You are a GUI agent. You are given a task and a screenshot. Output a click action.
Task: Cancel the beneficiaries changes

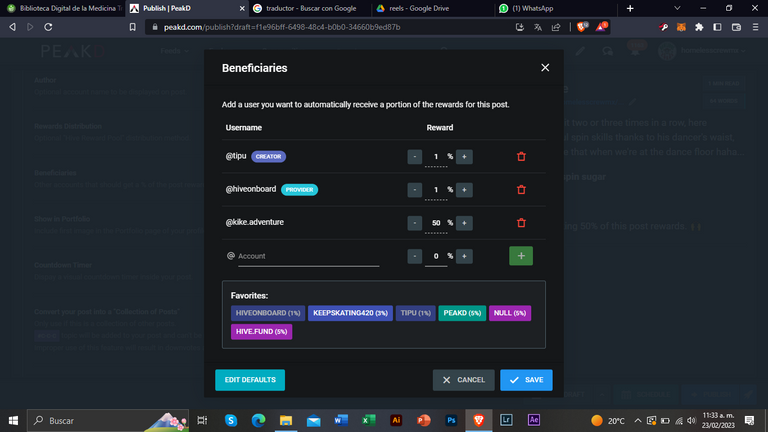pos(463,380)
